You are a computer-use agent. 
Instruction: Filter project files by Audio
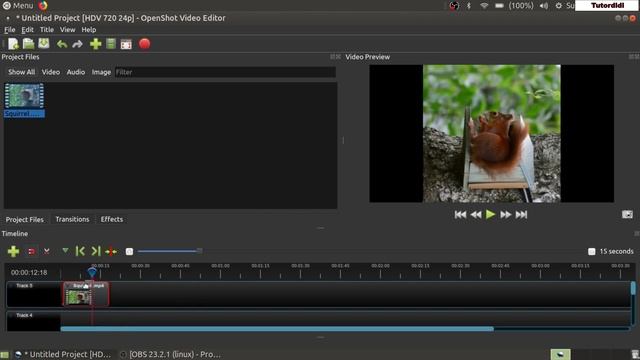point(76,72)
